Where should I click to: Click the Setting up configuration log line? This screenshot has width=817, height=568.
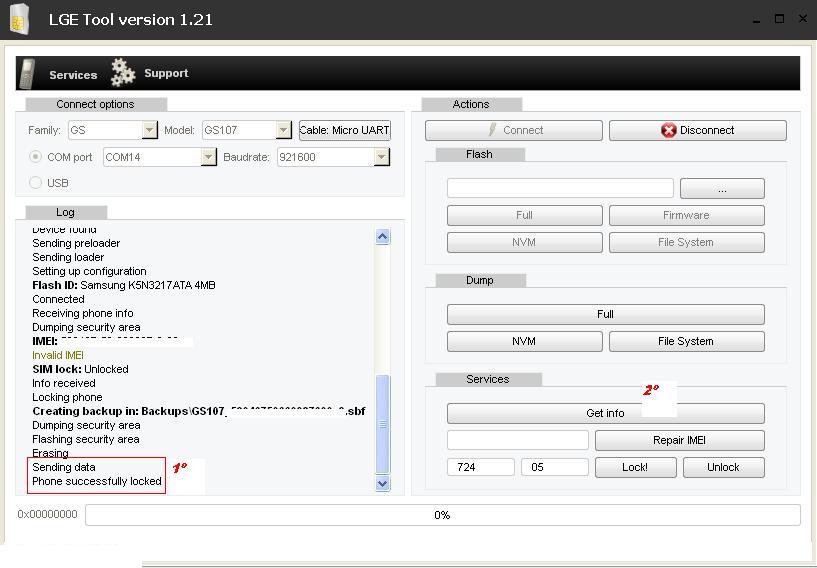(89, 271)
